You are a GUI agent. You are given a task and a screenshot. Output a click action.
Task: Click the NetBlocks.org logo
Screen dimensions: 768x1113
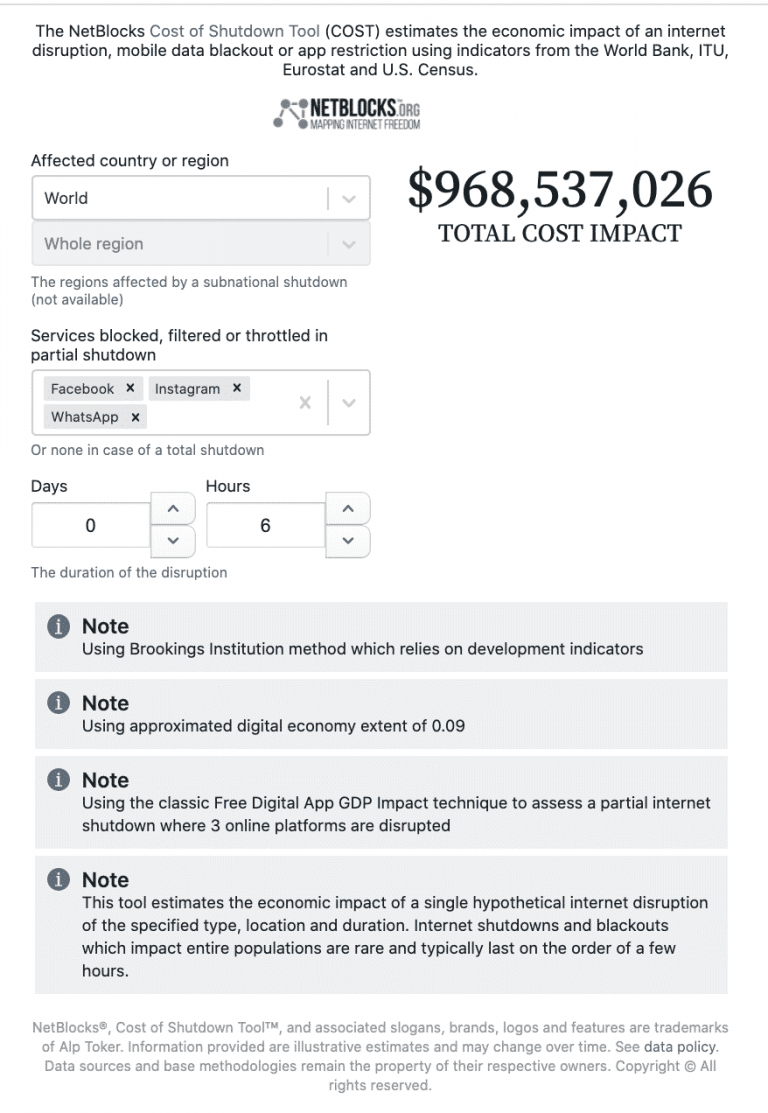(347, 113)
